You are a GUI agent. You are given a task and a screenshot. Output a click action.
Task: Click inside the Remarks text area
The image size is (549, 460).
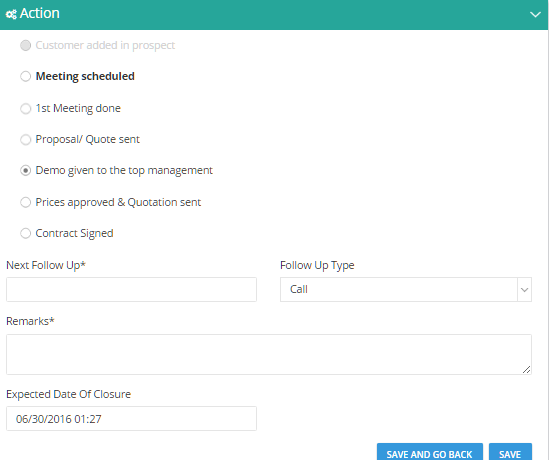coord(269,354)
